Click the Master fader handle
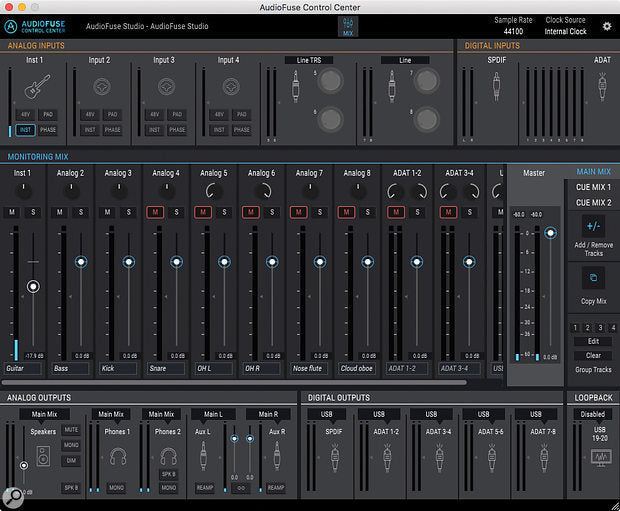Image resolution: width=620 pixels, height=511 pixels. (550, 233)
